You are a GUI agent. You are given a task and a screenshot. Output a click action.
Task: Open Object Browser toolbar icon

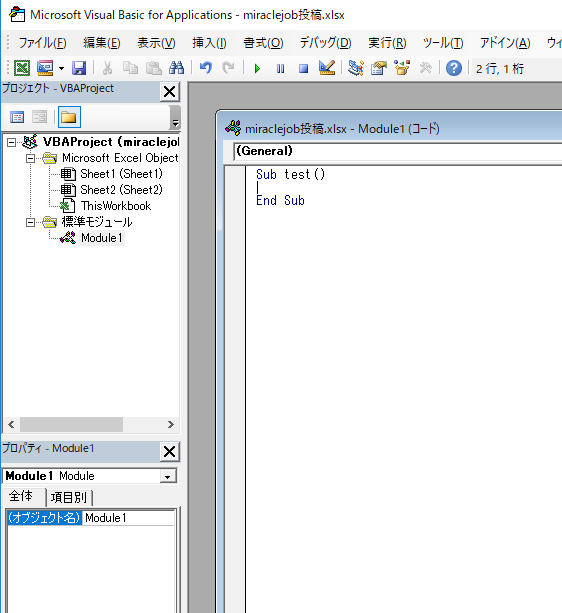[402, 68]
